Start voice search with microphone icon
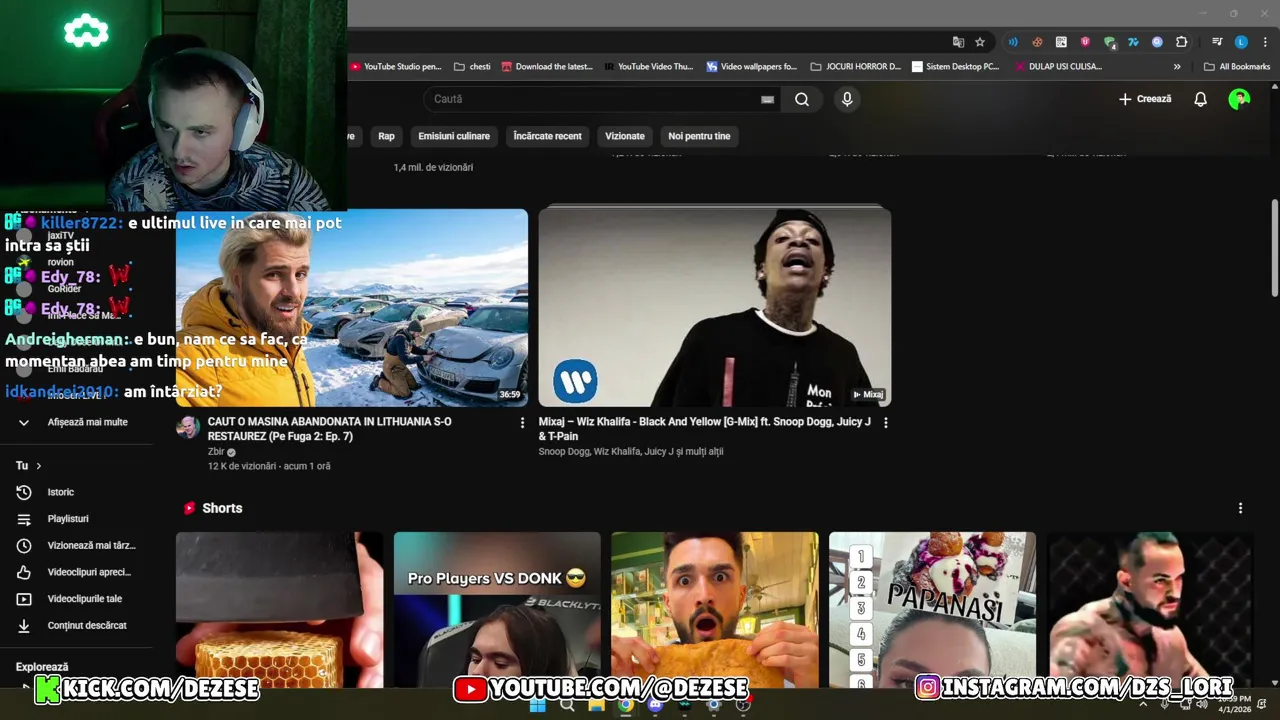Viewport: 1280px width, 720px height. coord(847,99)
